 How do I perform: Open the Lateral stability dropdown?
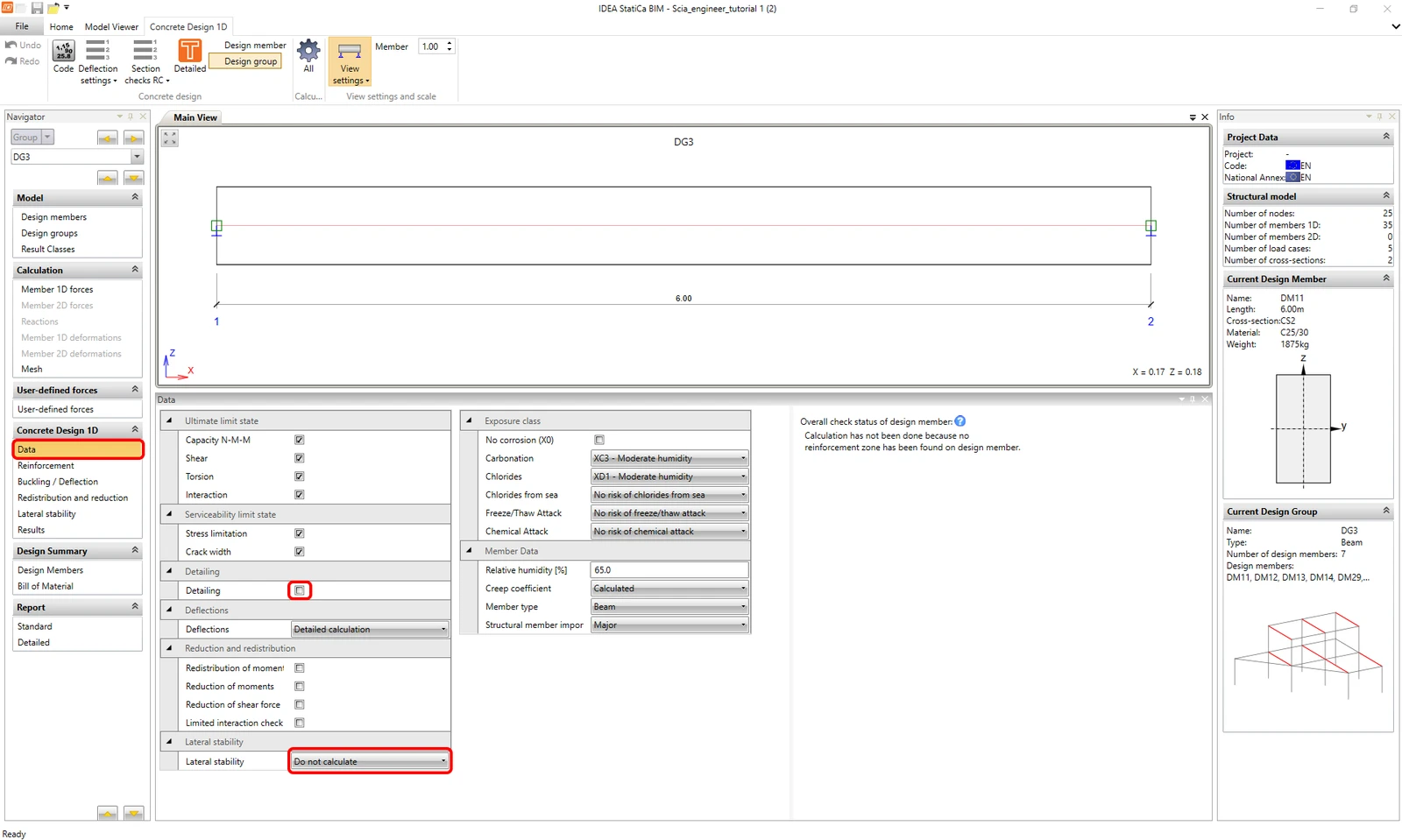click(x=370, y=762)
